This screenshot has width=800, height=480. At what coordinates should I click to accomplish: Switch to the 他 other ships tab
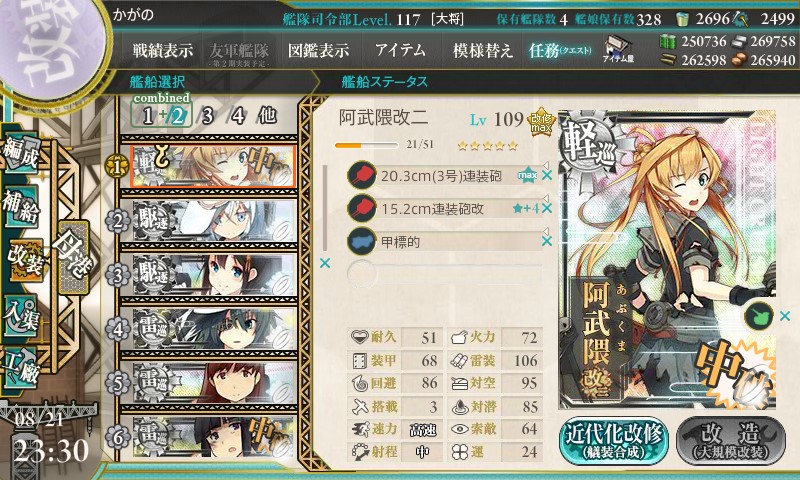coord(267,115)
